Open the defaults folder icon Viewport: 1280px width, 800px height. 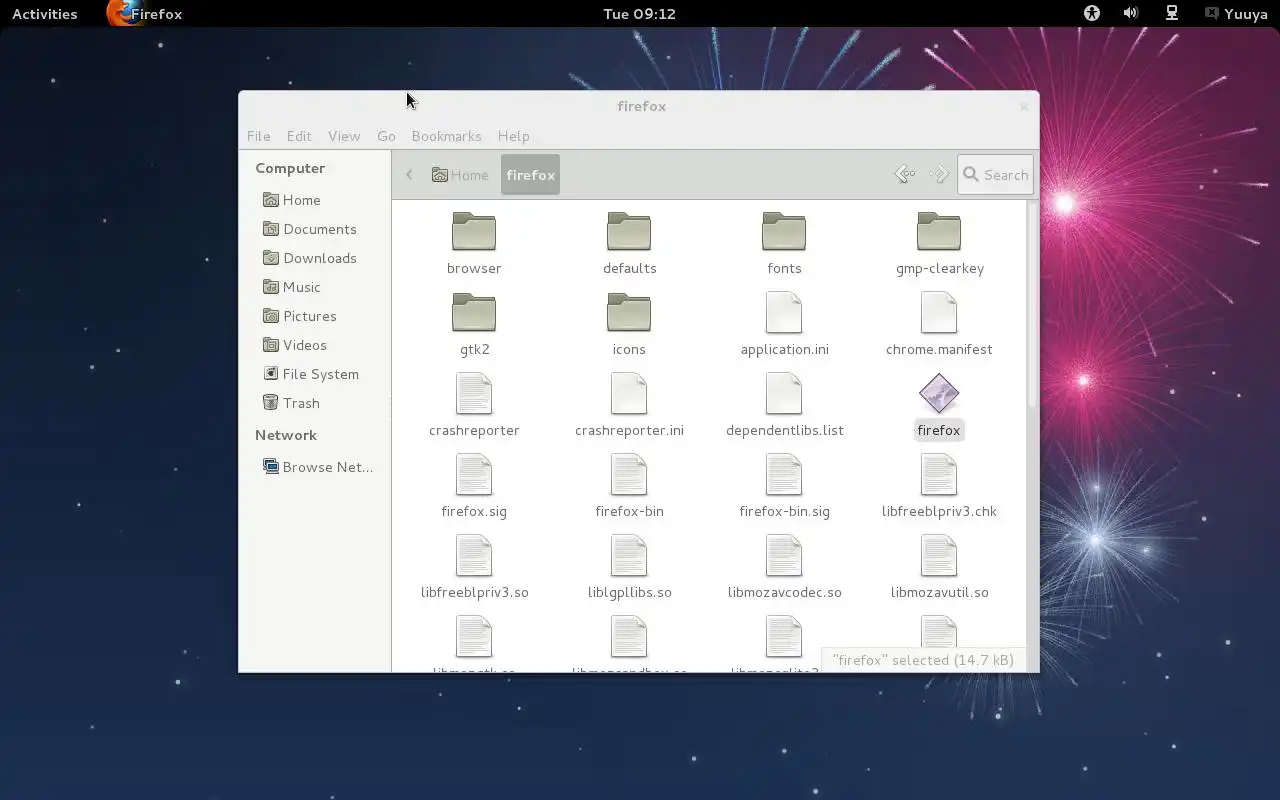[x=629, y=232]
